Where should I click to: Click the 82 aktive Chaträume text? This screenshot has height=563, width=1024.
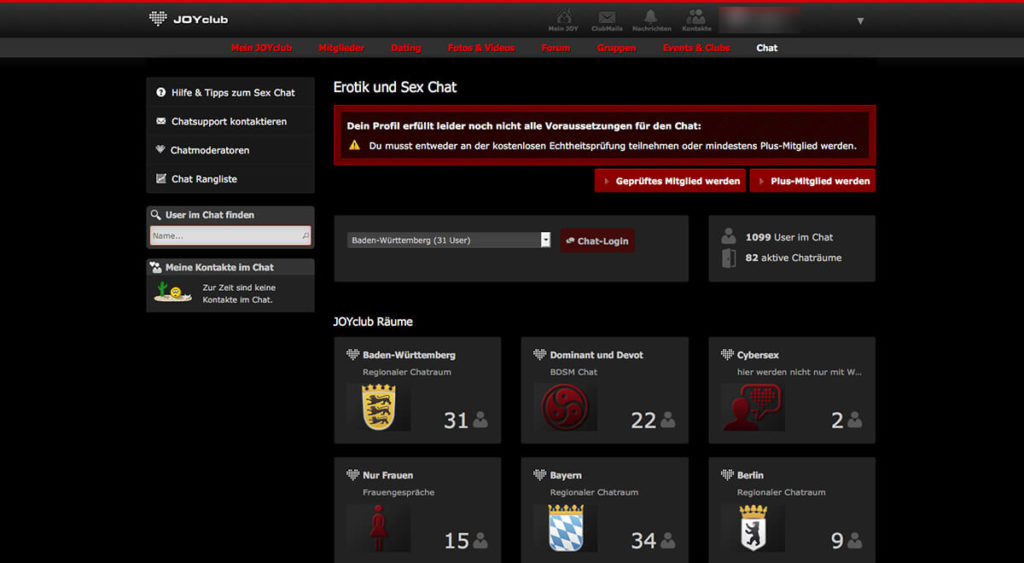pos(793,258)
